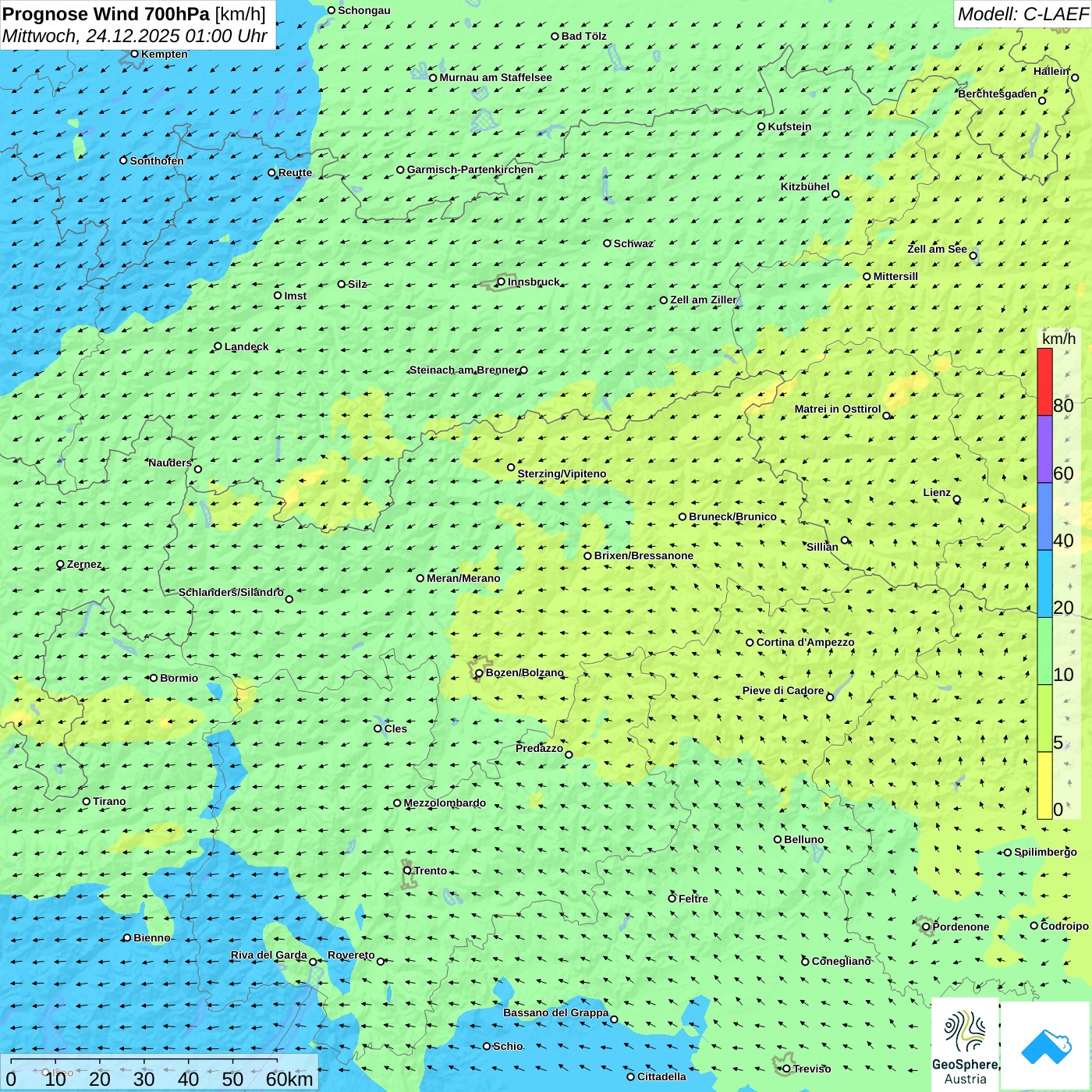Click the Pordenone city marker
Screen dimensions: 1092x1092
coord(926,927)
